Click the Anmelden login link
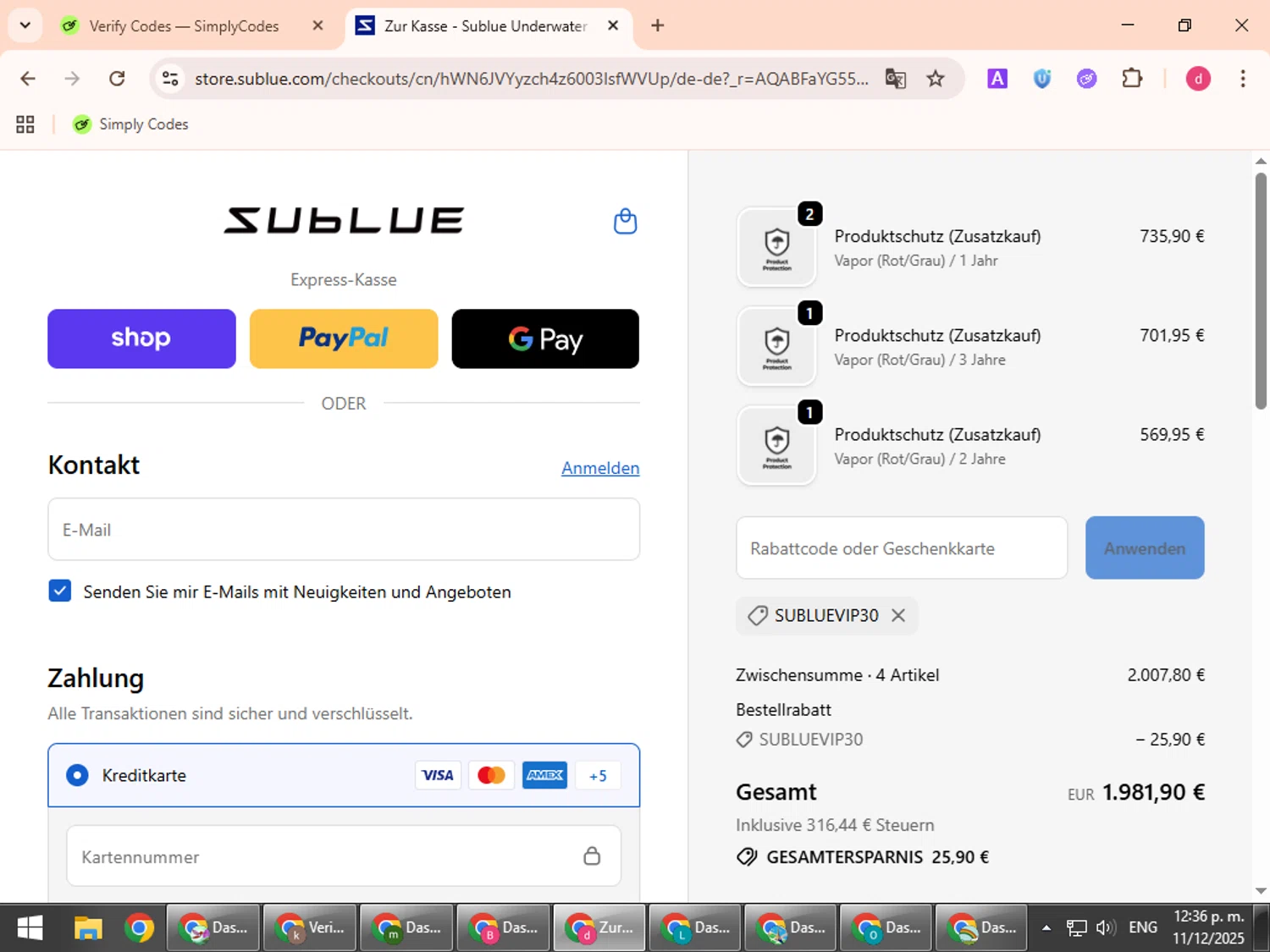 (x=600, y=468)
